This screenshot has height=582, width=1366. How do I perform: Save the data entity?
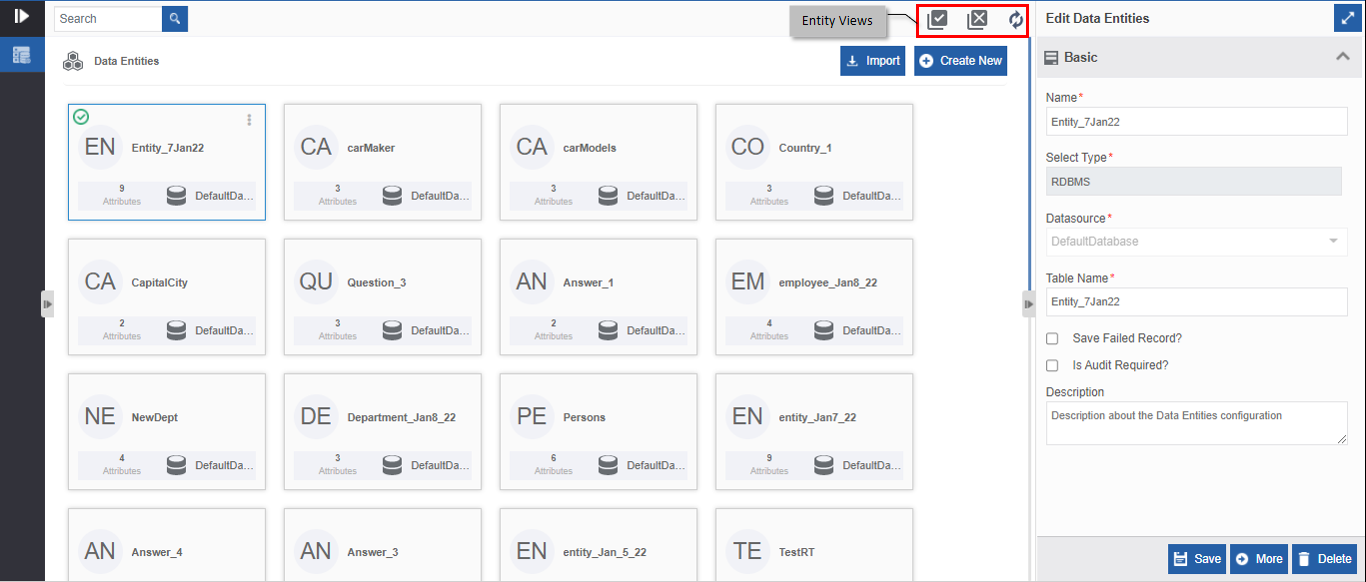click(1197, 559)
